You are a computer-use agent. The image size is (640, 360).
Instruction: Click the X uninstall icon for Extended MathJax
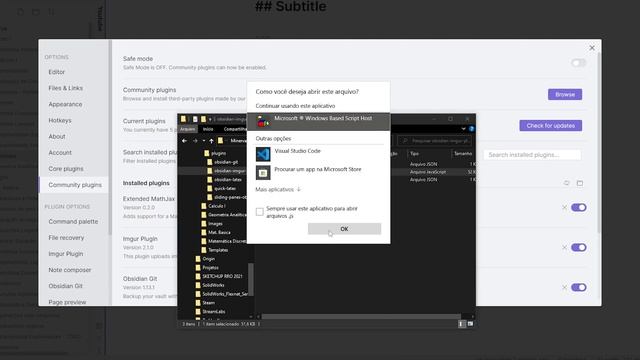564,208
